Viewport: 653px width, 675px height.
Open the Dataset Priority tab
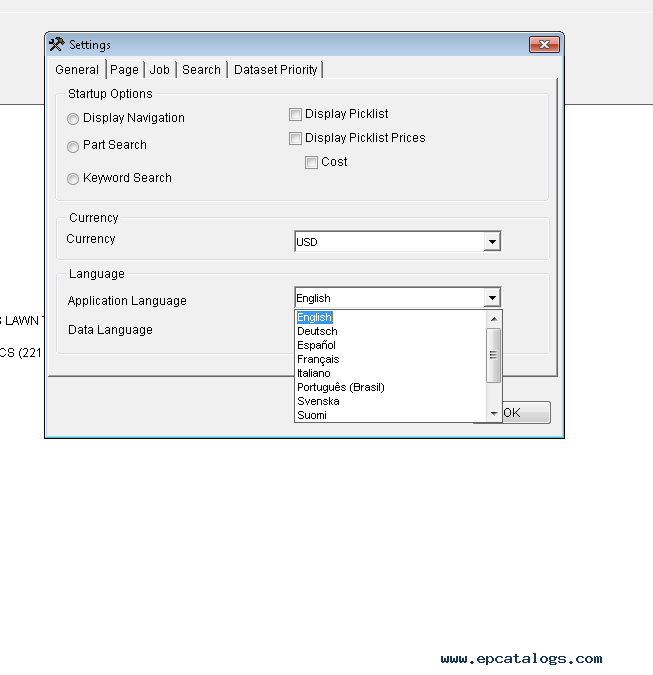[275, 70]
